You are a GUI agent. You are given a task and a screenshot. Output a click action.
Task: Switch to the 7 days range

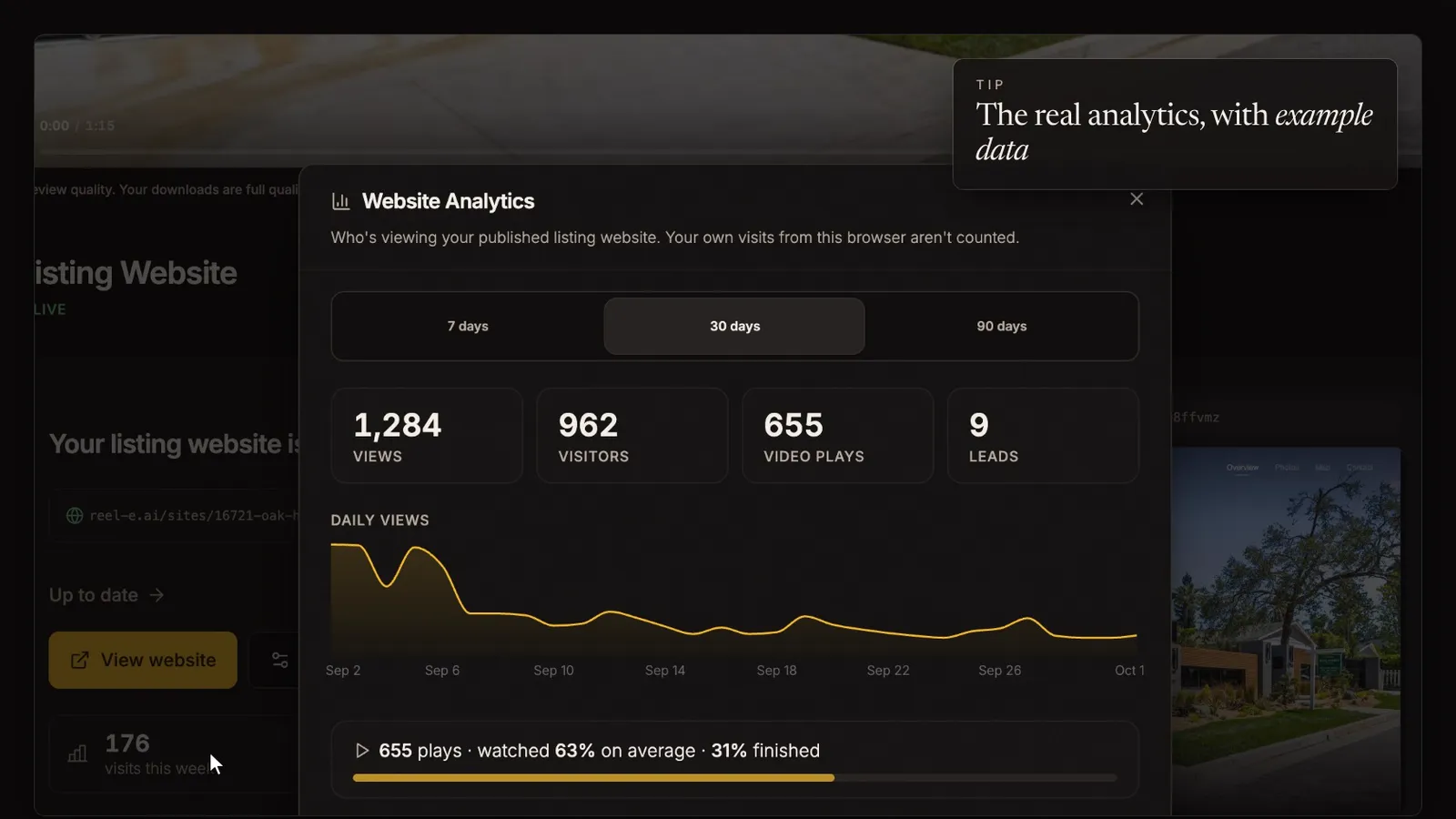click(x=468, y=326)
